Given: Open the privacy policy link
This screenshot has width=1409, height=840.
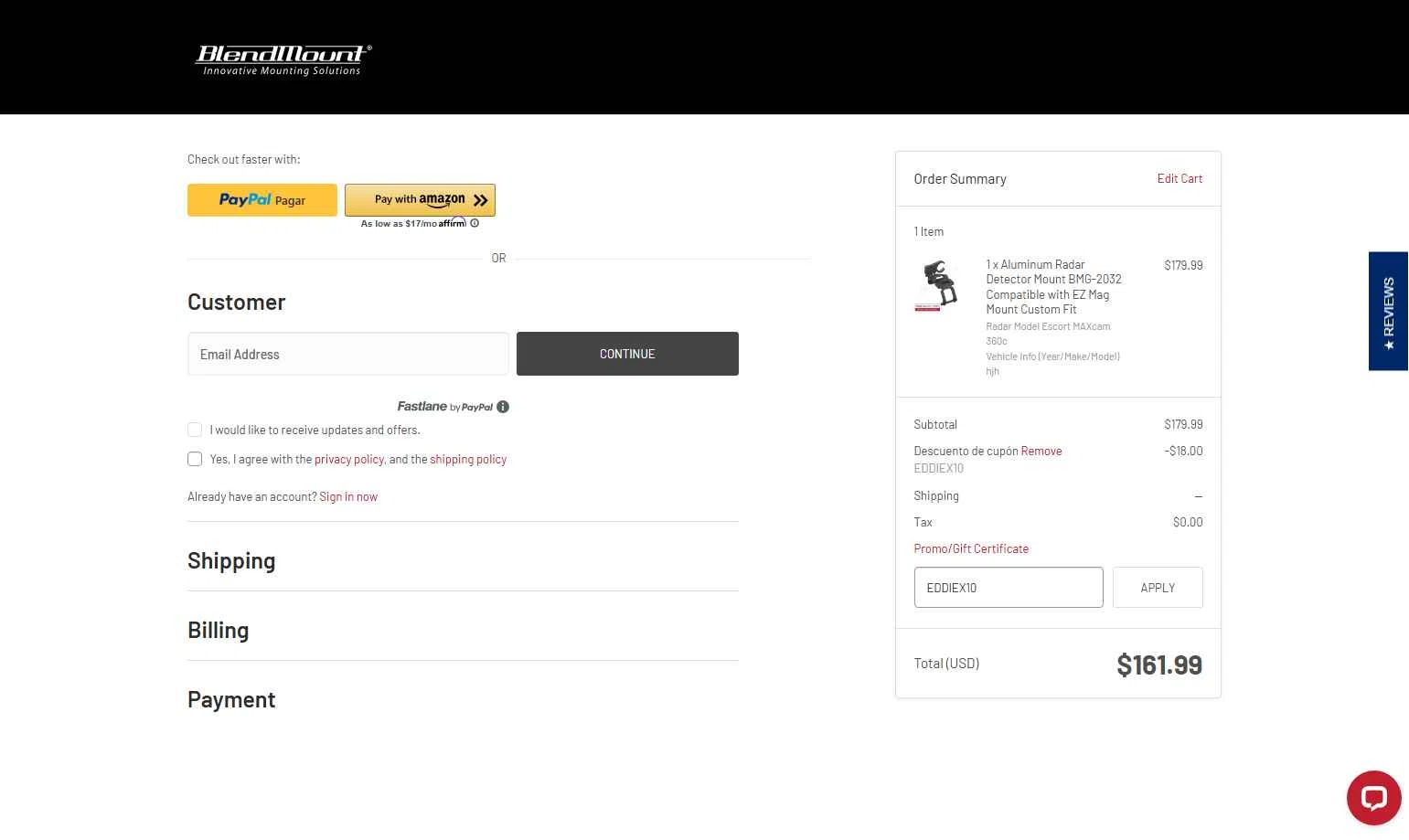Looking at the screenshot, I should point(349,460).
